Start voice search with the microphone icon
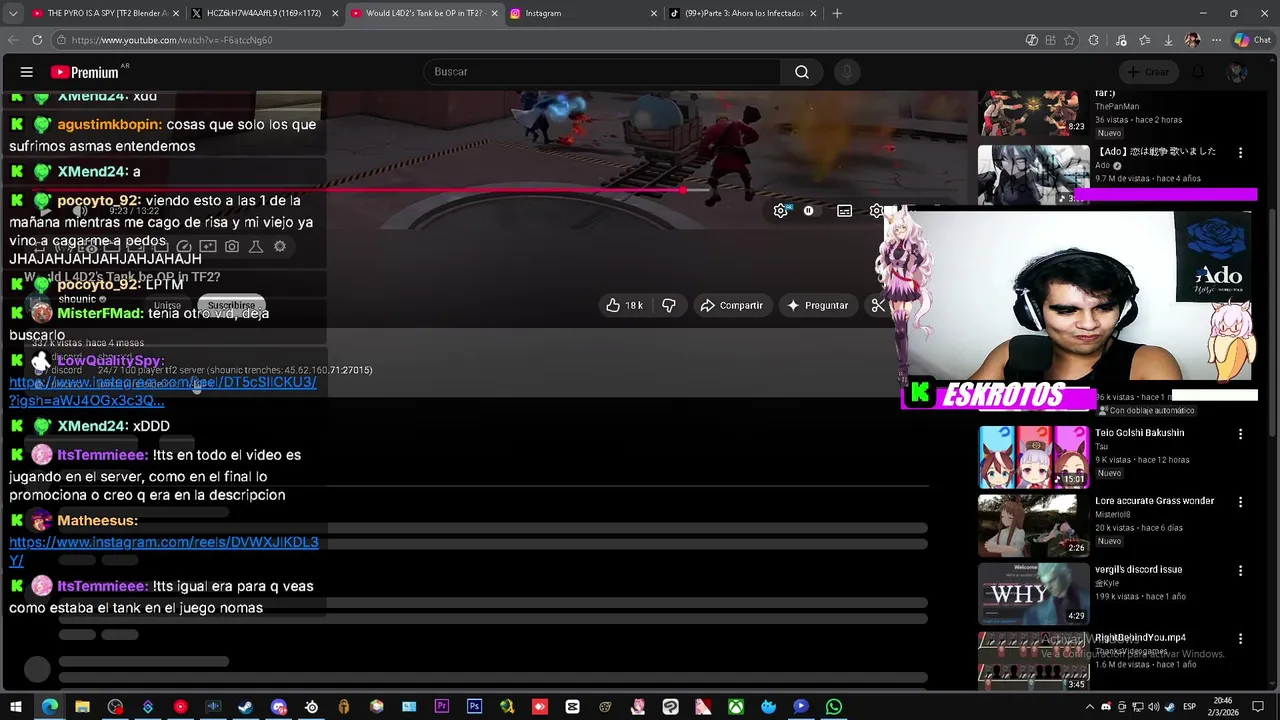 click(847, 72)
